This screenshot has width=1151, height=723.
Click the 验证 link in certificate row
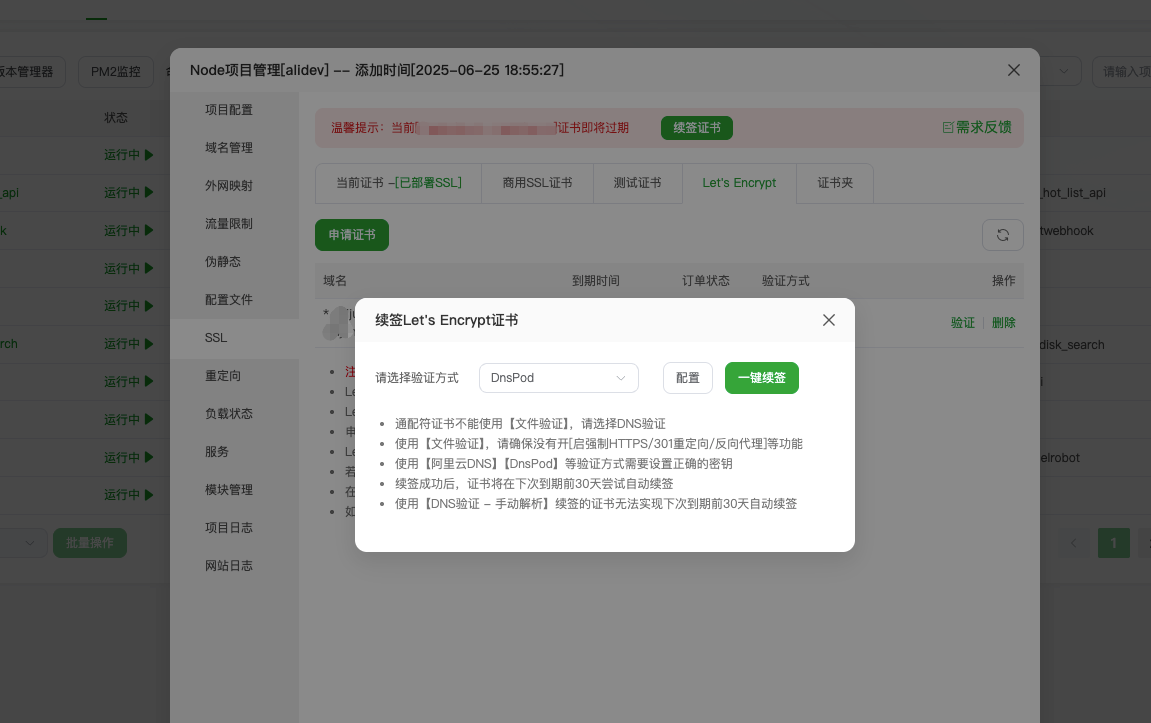point(962,323)
